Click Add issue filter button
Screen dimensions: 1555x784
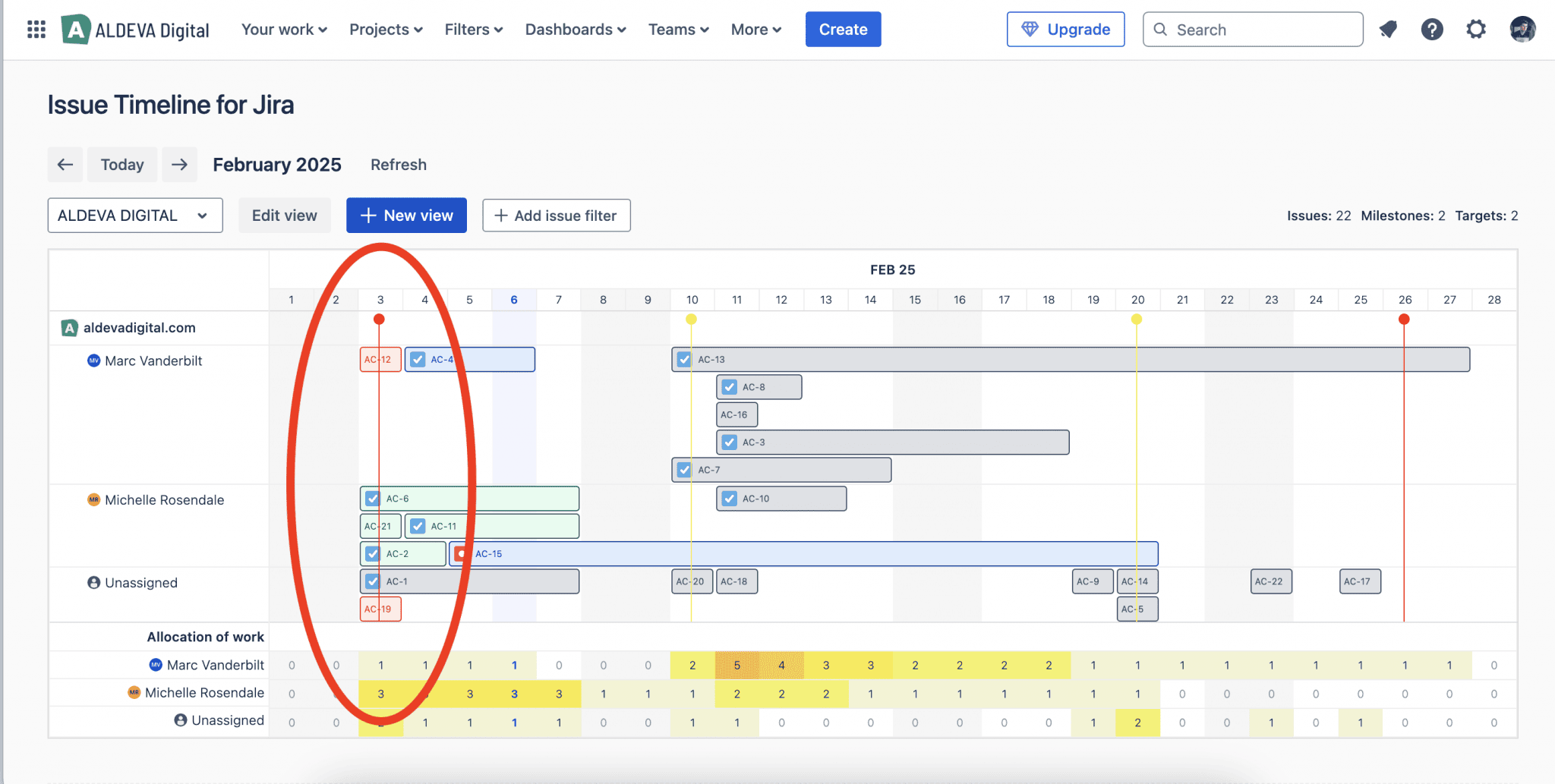click(557, 216)
